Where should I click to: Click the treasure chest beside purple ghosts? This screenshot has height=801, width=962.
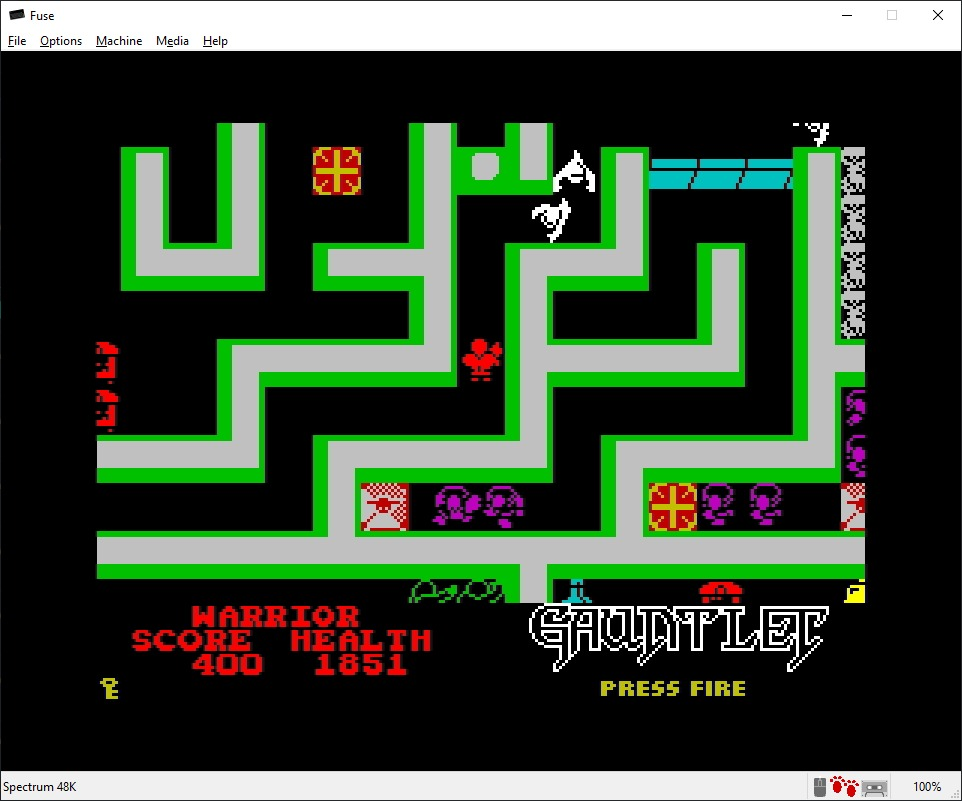[x=673, y=507]
